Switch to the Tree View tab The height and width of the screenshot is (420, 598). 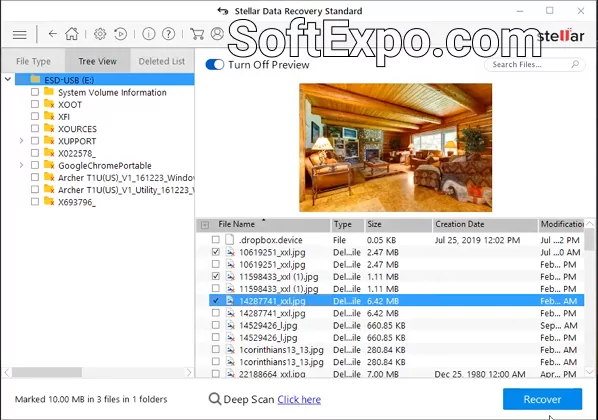point(97,61)
